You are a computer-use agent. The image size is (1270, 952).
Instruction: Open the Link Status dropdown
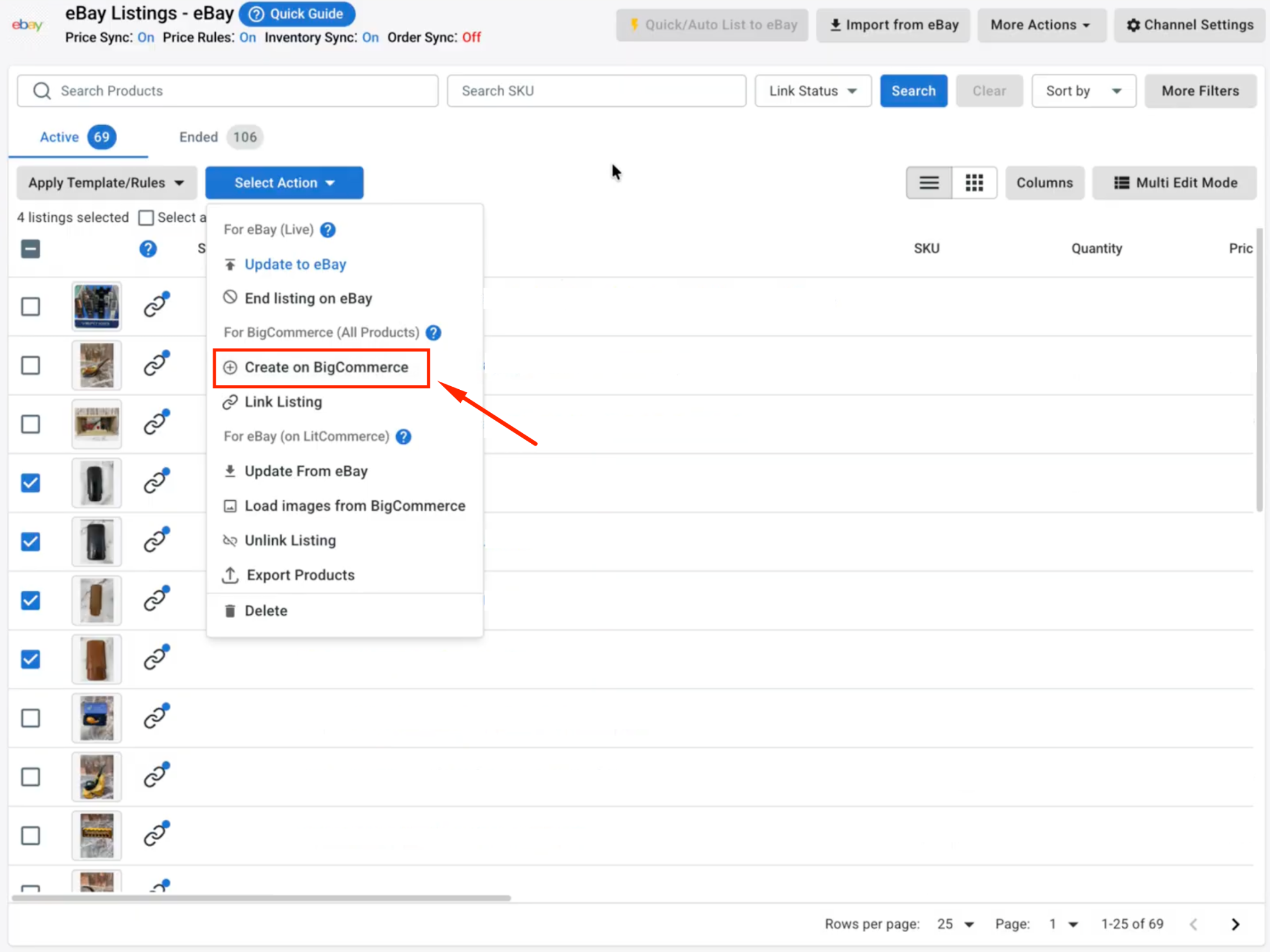[x=813, y=91]
